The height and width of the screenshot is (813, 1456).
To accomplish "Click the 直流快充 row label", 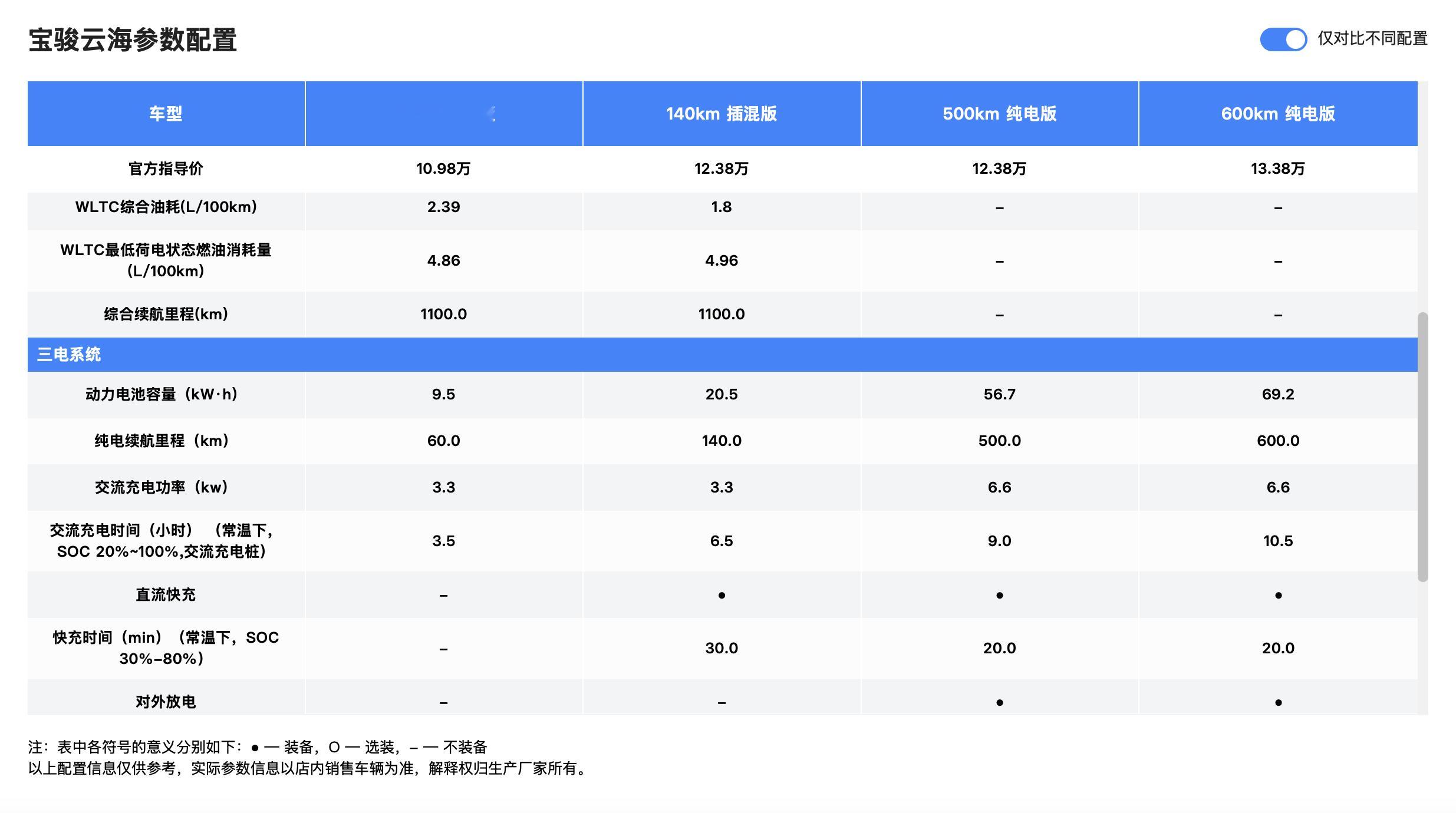I will [x=166, y=595].
